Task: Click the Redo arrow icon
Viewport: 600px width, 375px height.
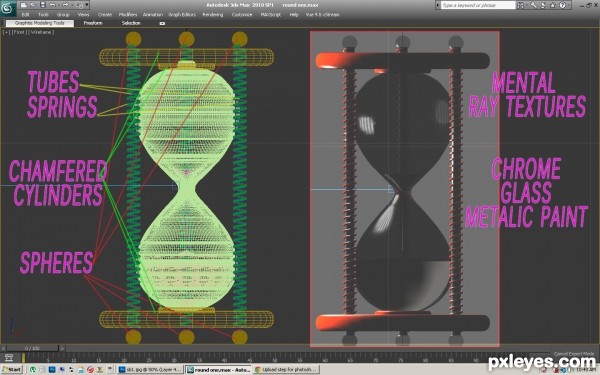Action: point(65,5)
